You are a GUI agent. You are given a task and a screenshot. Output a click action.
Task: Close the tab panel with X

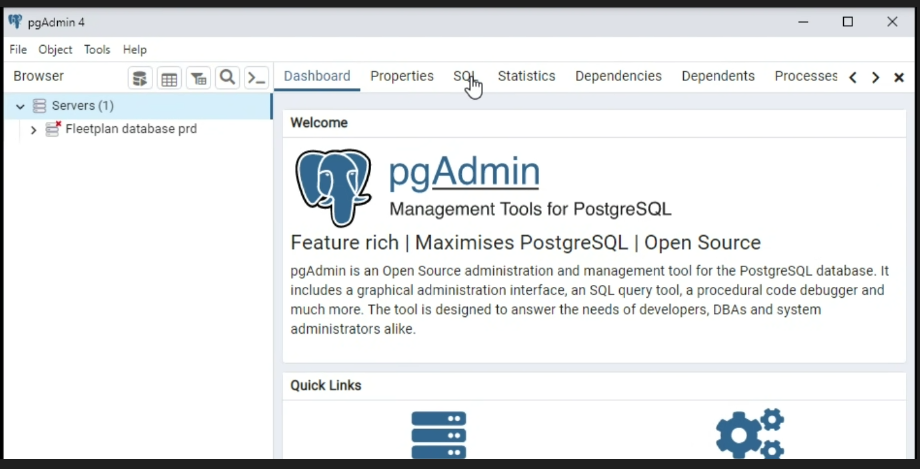click(x=898, y=77)
